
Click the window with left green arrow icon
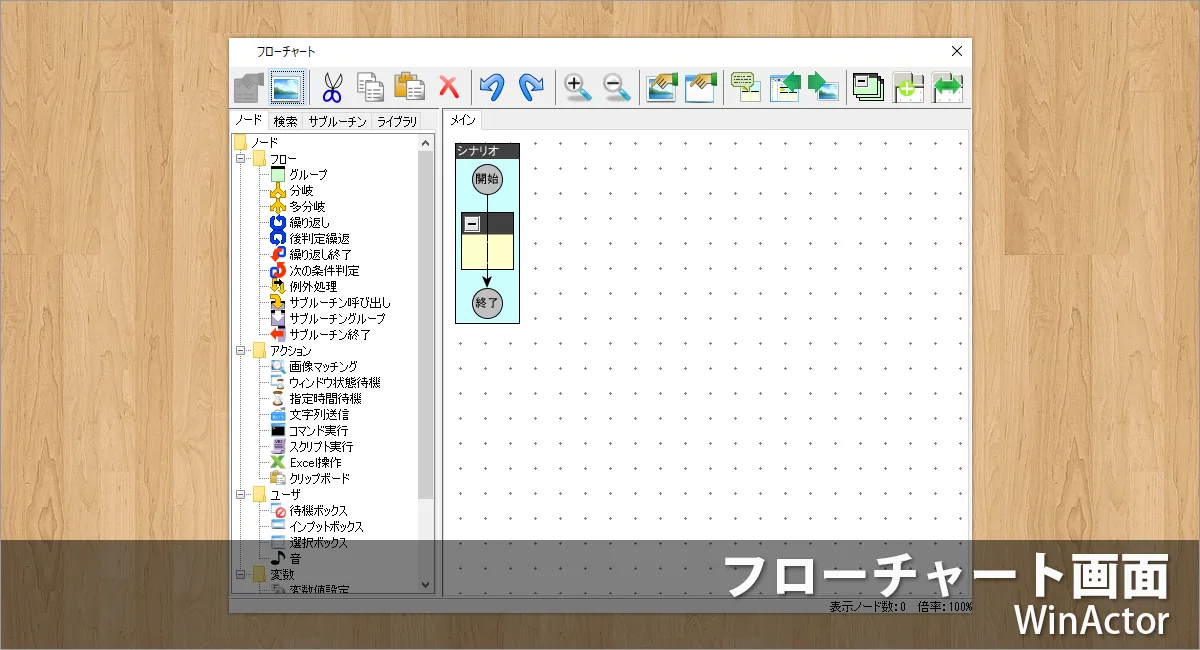pyautogui.click(x=785, y=87)
